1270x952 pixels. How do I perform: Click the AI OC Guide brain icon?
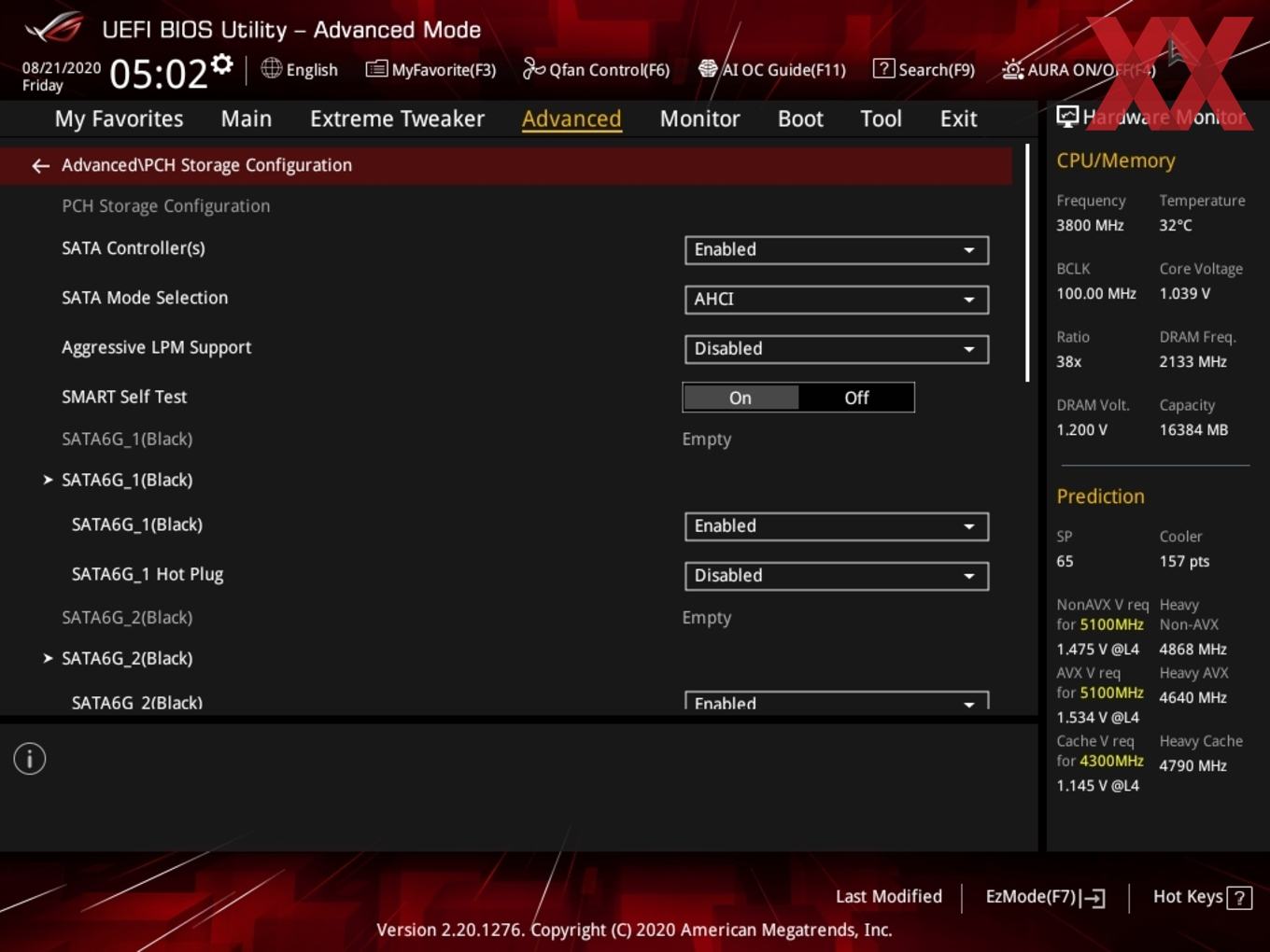(x=708, y=69)
